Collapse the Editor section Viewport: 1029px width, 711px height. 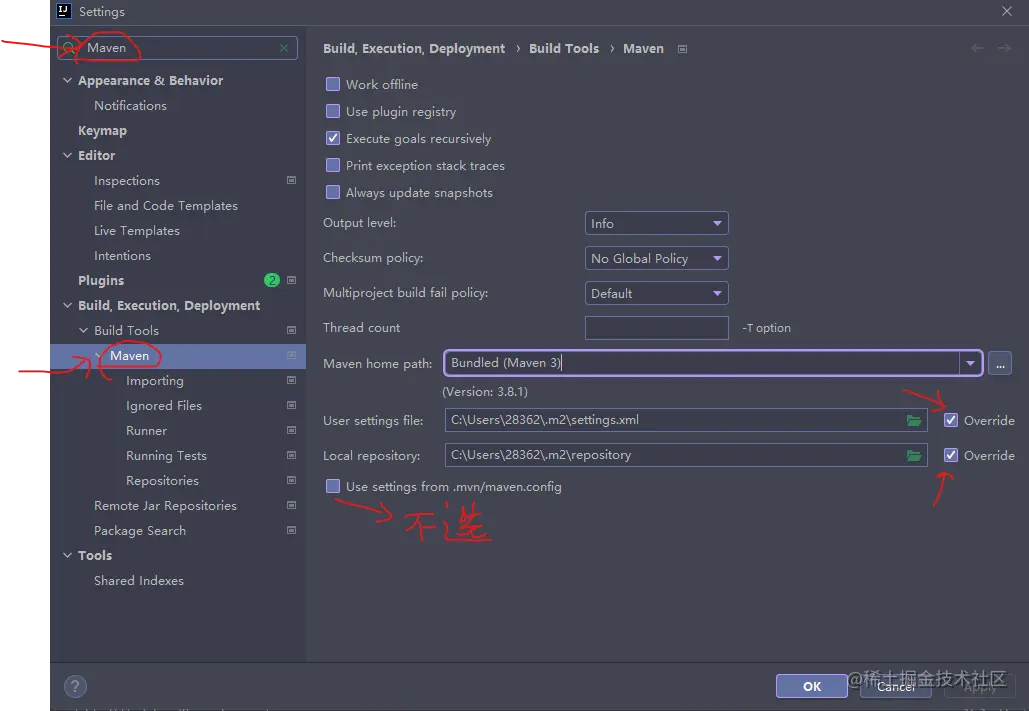[67, 155]
